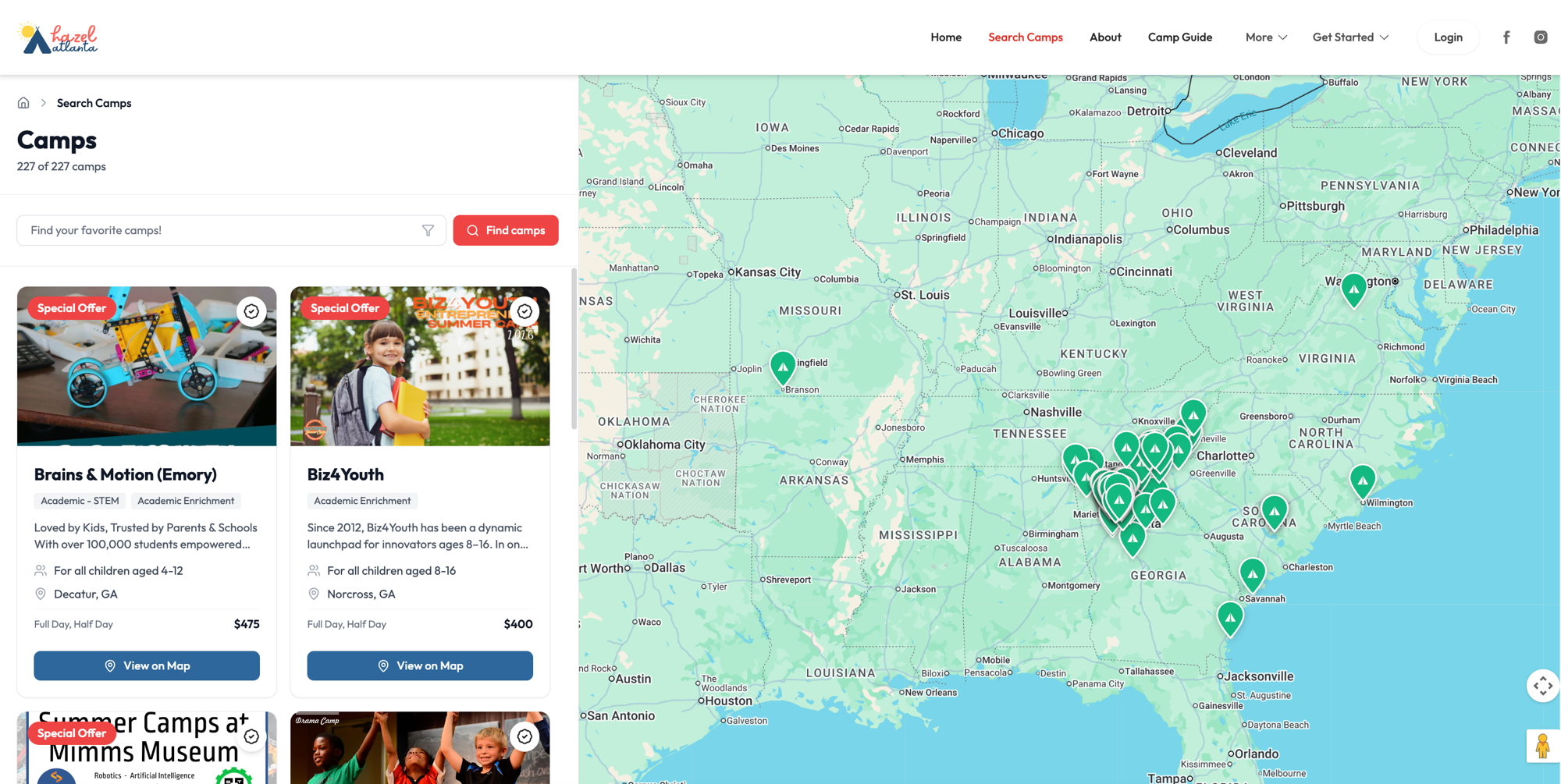This screenshot has height=784, width=1561.
Task: Select the camp marker near Branson
Action: [783, 367]
